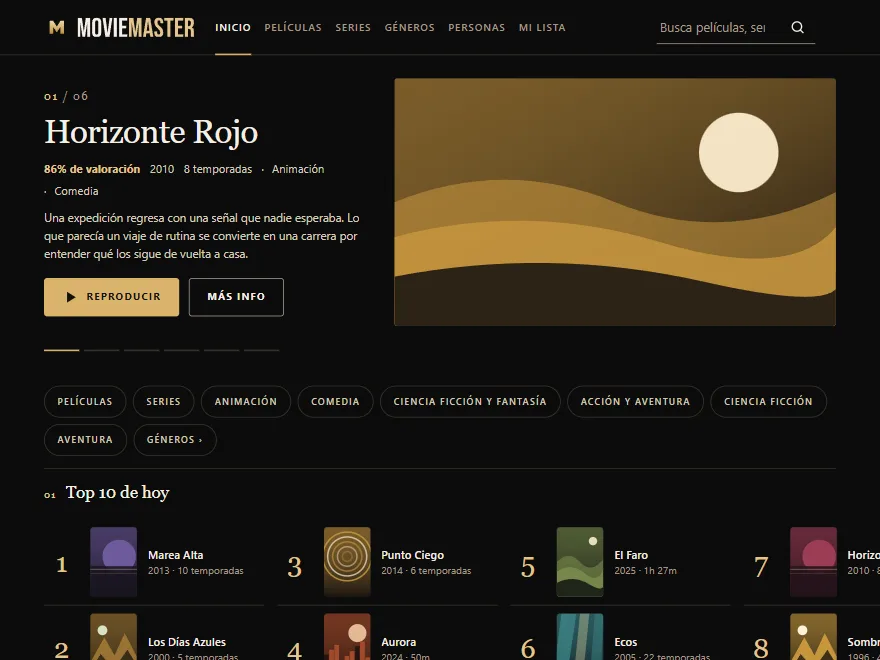880x660 pixels.
Task: Jump to fourth carousel slide indicator
Action: (x=181, y=350)
